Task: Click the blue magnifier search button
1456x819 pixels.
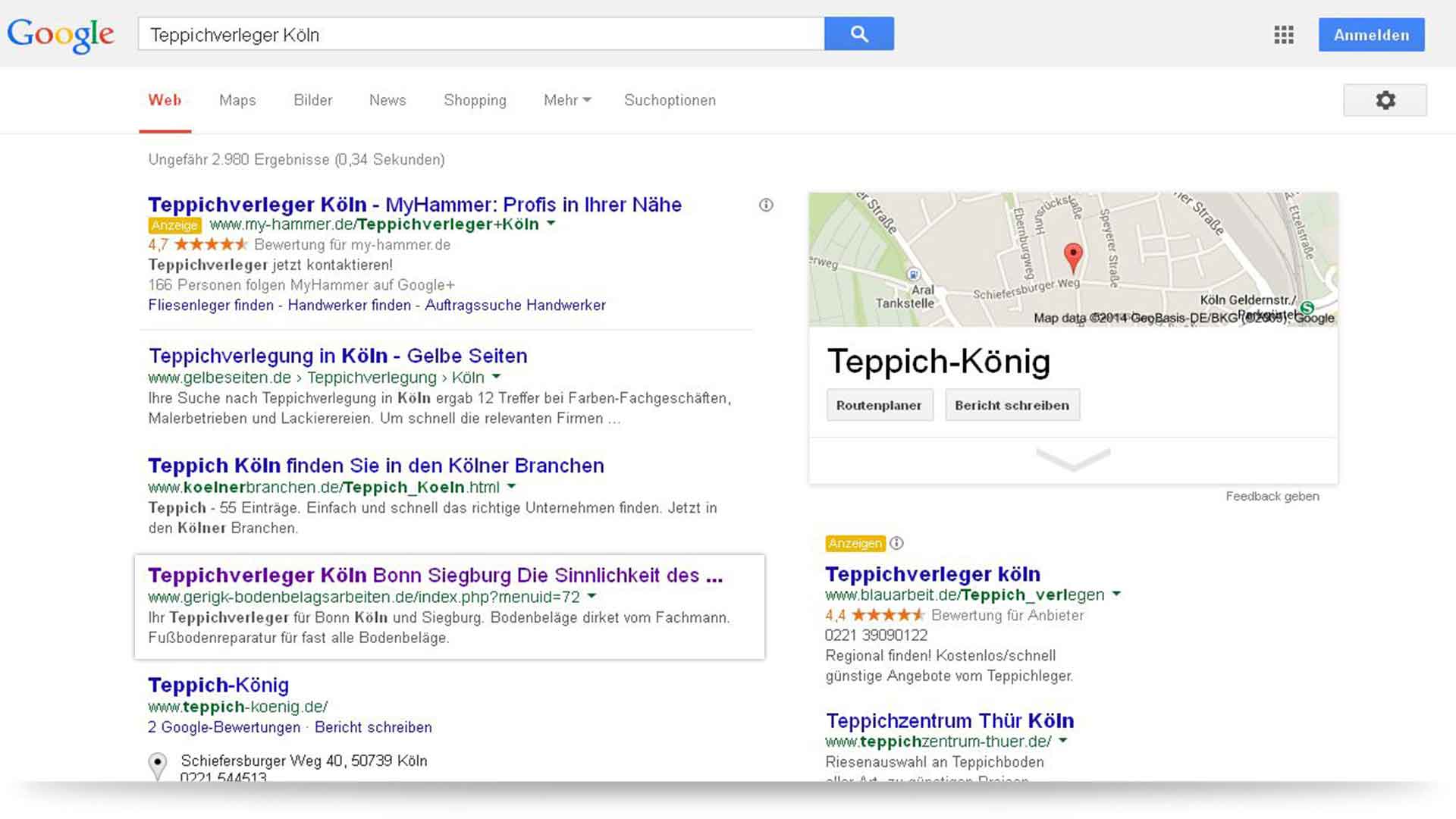Action: (858, 34)
